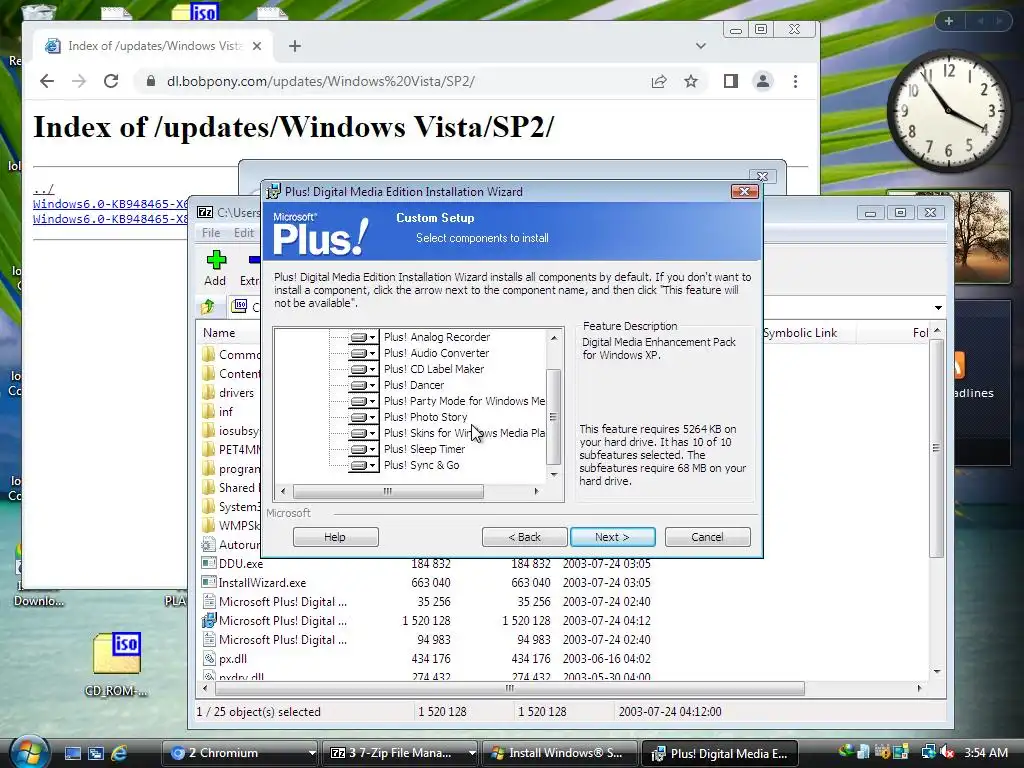Select the Index of /updates/Windows Vista tab
Image resolution: width=1024 pixels, height=768 pixels.
point(153,46)
